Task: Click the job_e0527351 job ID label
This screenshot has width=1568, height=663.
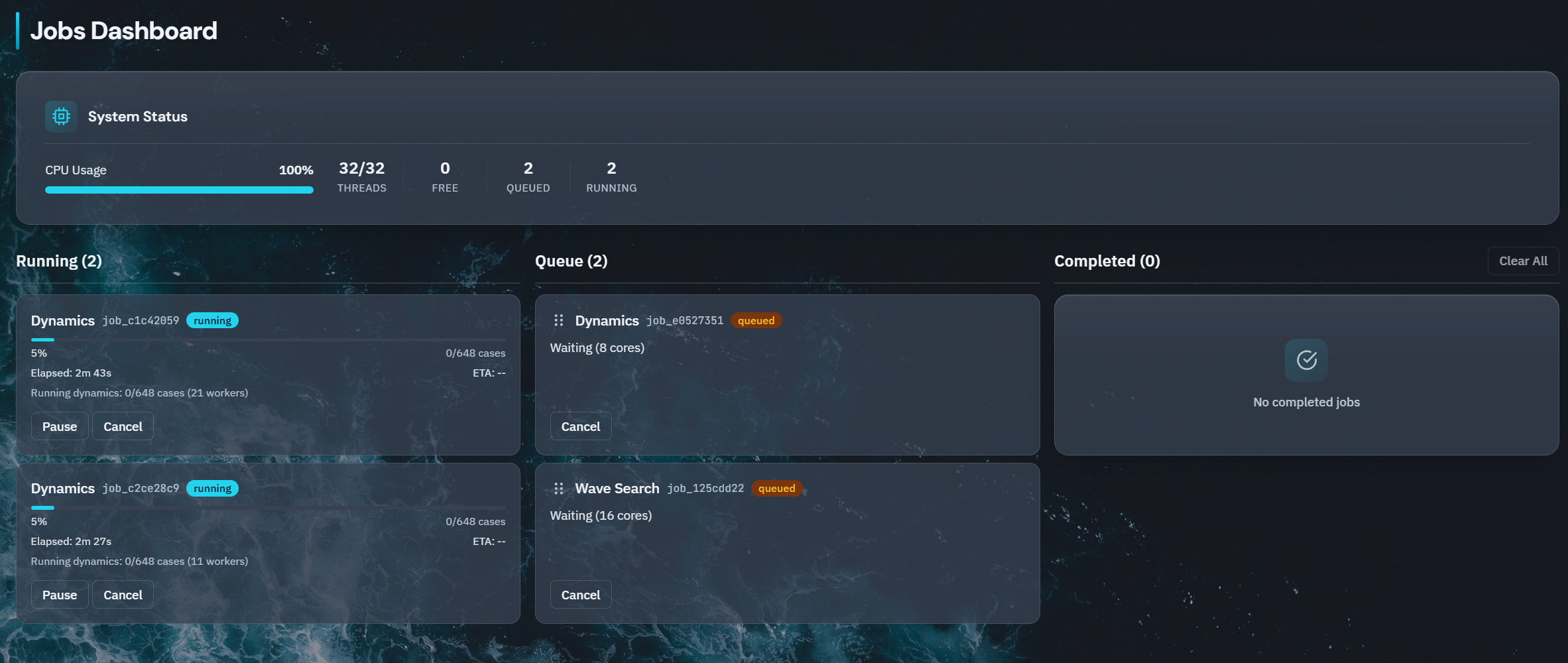Action: pyautogui.click(x=685, y=320)
